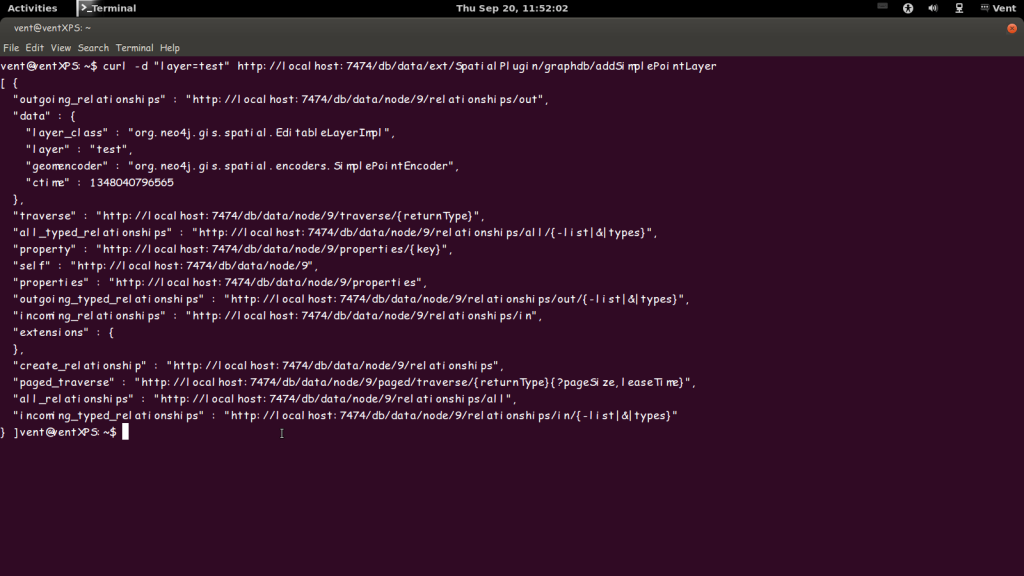This screenshot has height=576, width=1024.
Task: Click the curl command line text
Action: pyautogui.click(x=409, y=66)
